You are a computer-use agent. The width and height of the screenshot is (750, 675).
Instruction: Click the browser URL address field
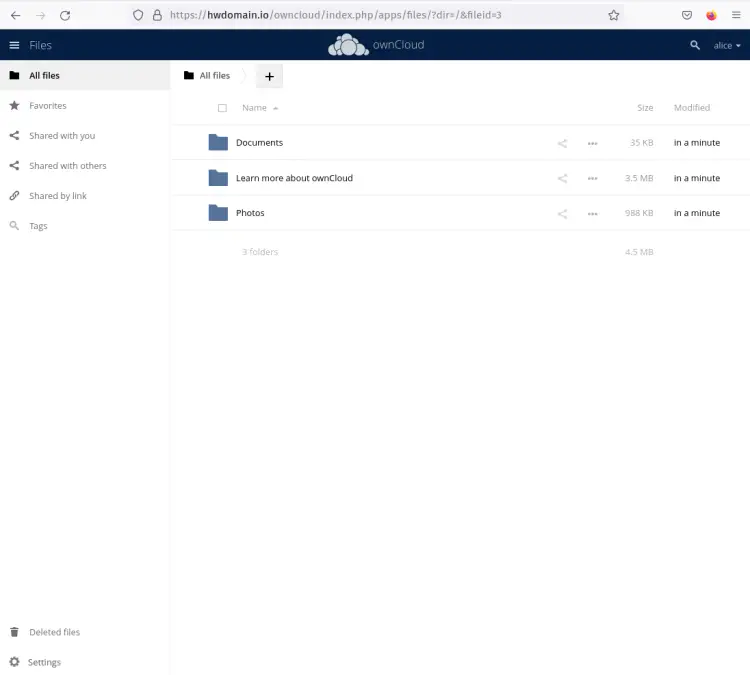pos(380,15)
